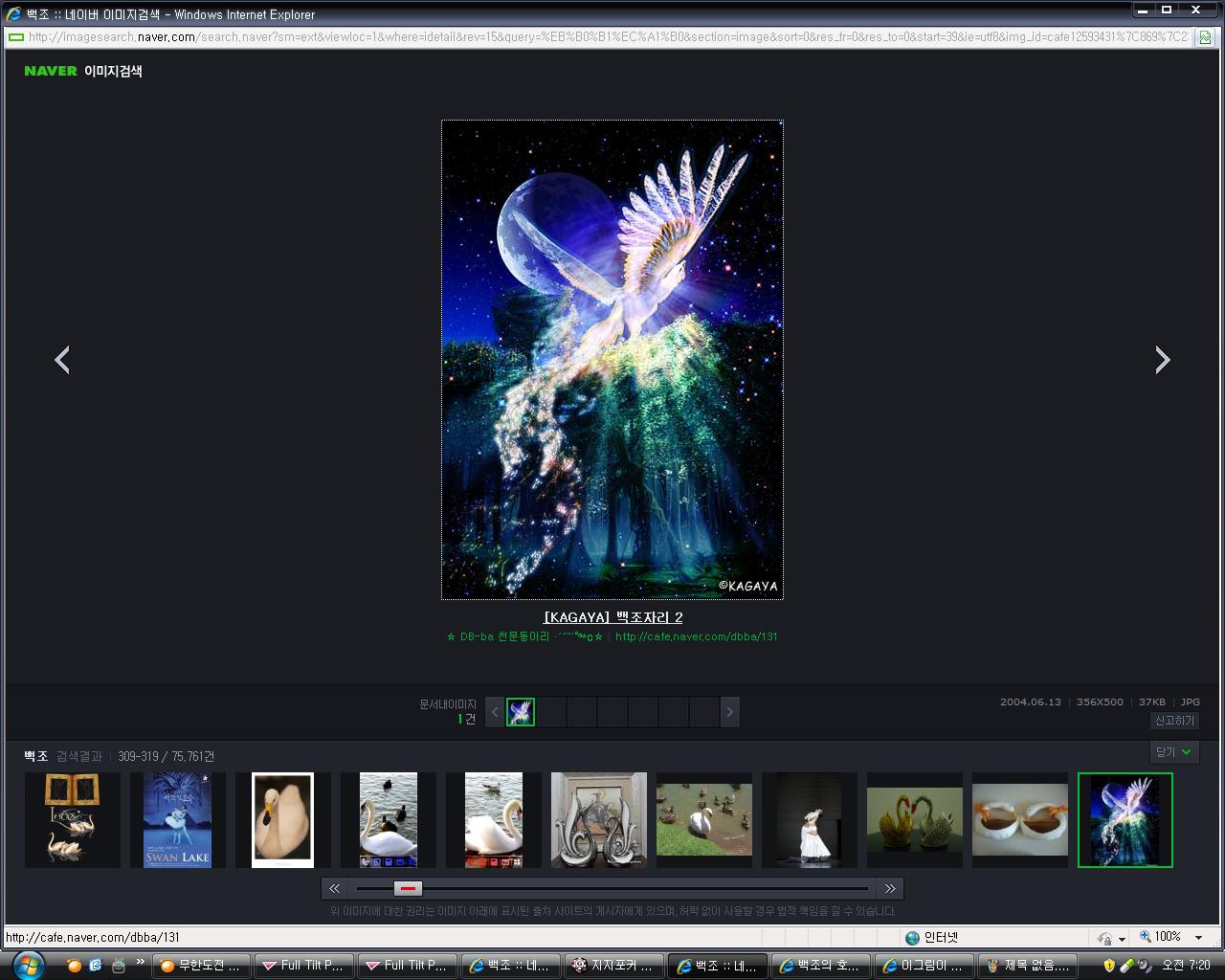Switch to the 백조의 호... taskbar window

821,966
